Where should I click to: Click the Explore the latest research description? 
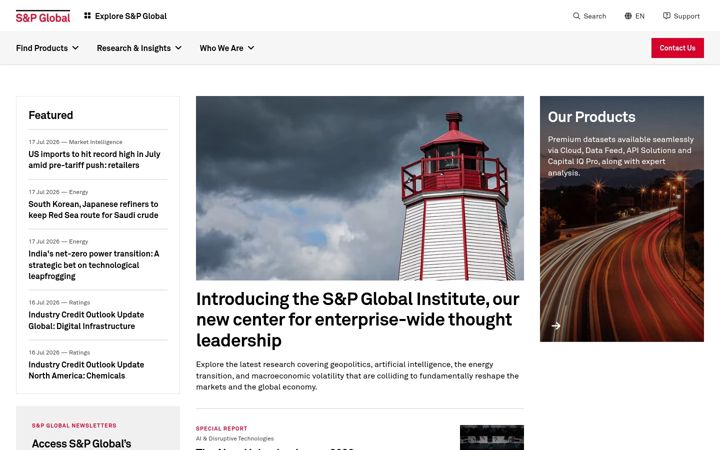[357, 376]
